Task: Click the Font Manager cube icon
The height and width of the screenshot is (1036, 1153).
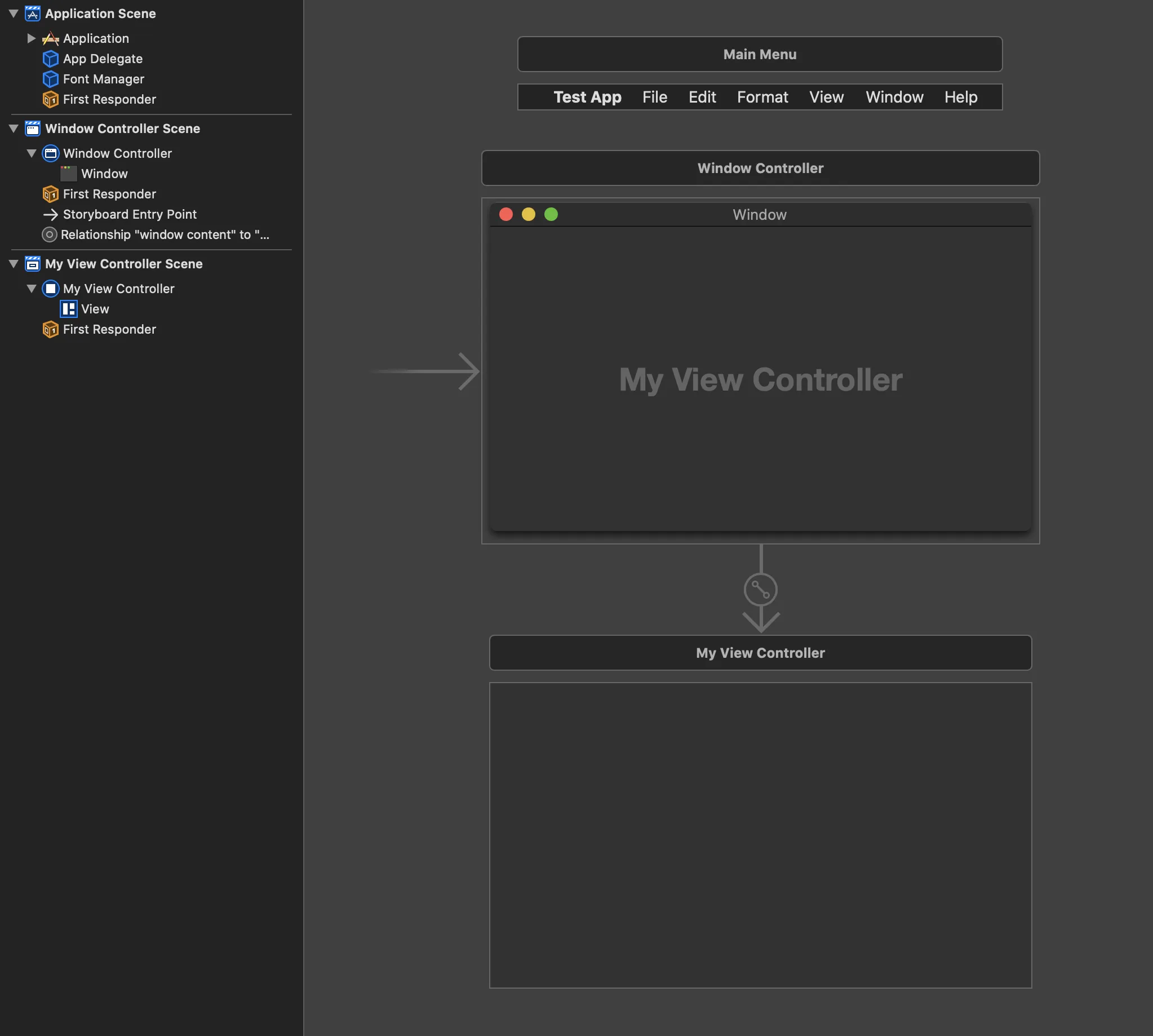Action: click(50, 79)
